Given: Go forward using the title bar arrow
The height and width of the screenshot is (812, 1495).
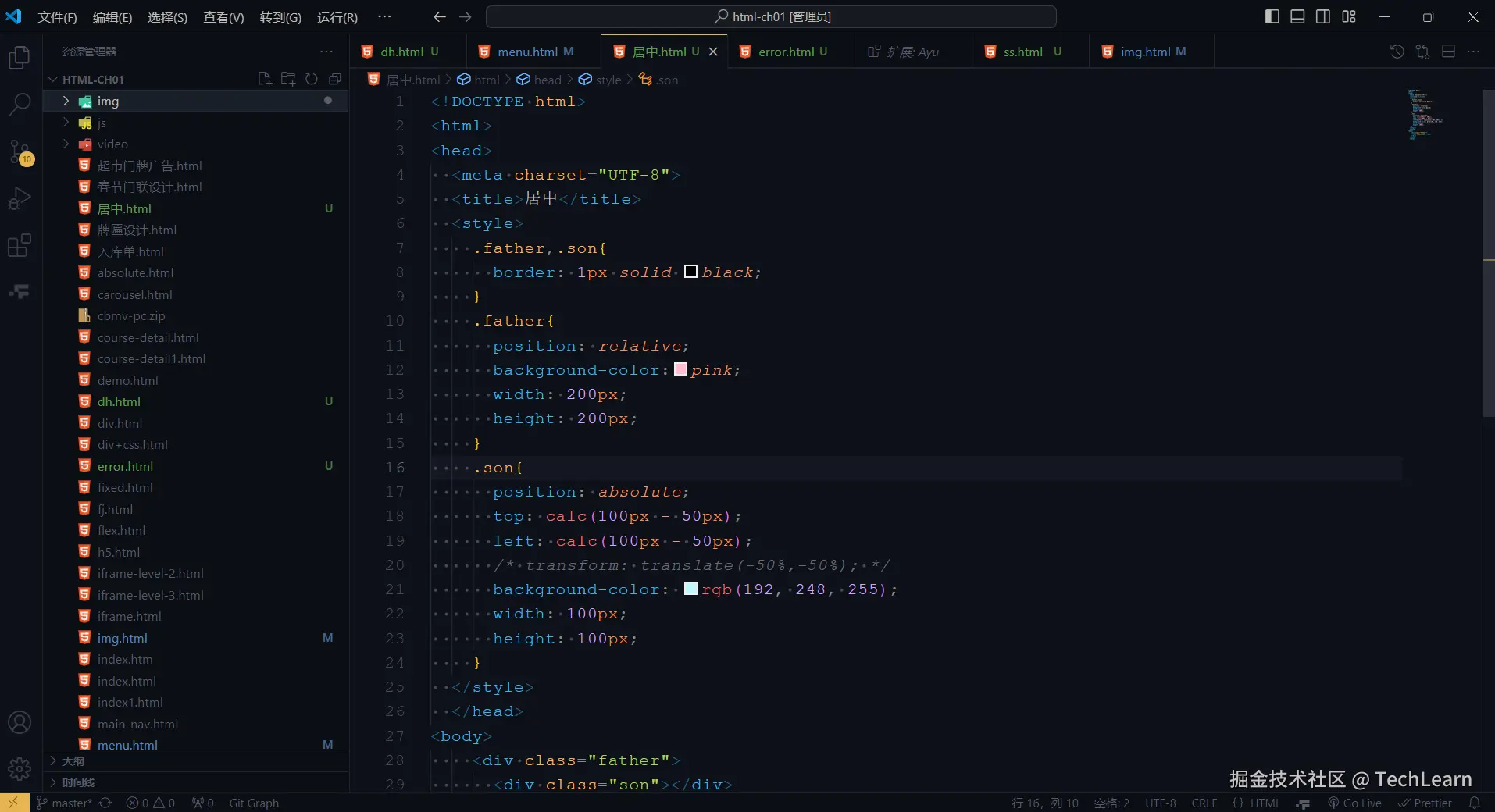Looking at the screenshot, I should click(466, 16).
